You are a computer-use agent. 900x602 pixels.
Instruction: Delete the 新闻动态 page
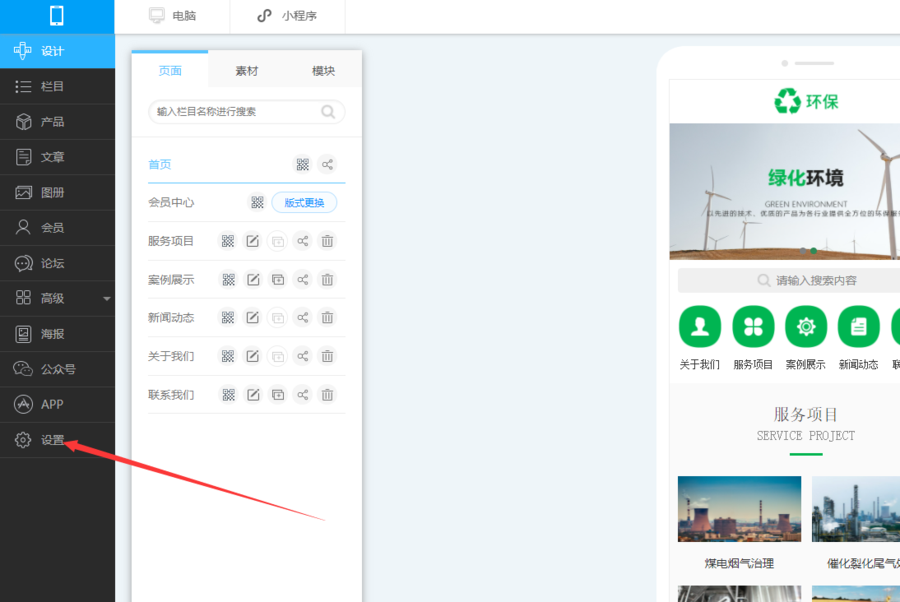[x=327, y=317]
